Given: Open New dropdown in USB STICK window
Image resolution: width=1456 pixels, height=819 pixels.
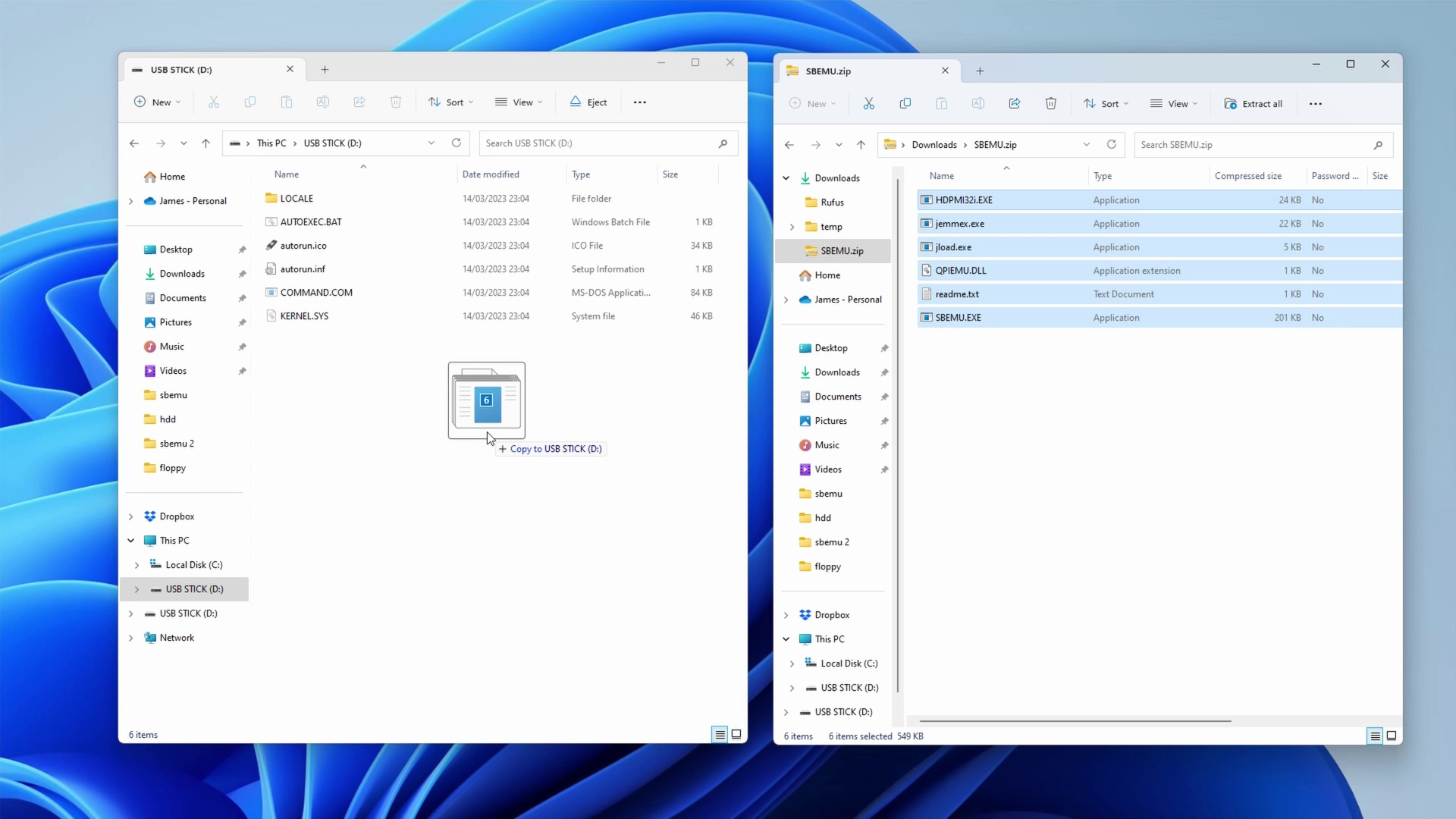Looking at the screenshot, I should click(157, 102).
